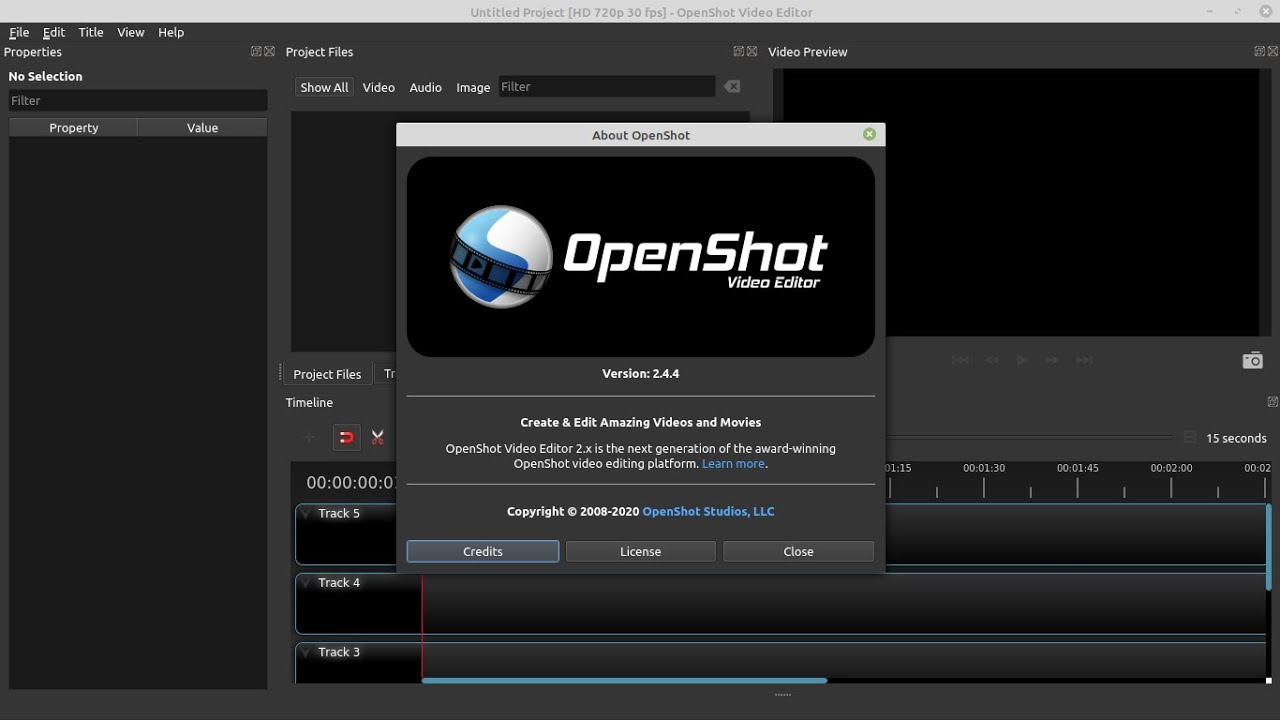The width and height of the screenshot is (1280, 720).
Task: Collapse the Track 4 chevron
Action: tap(306, 583)
